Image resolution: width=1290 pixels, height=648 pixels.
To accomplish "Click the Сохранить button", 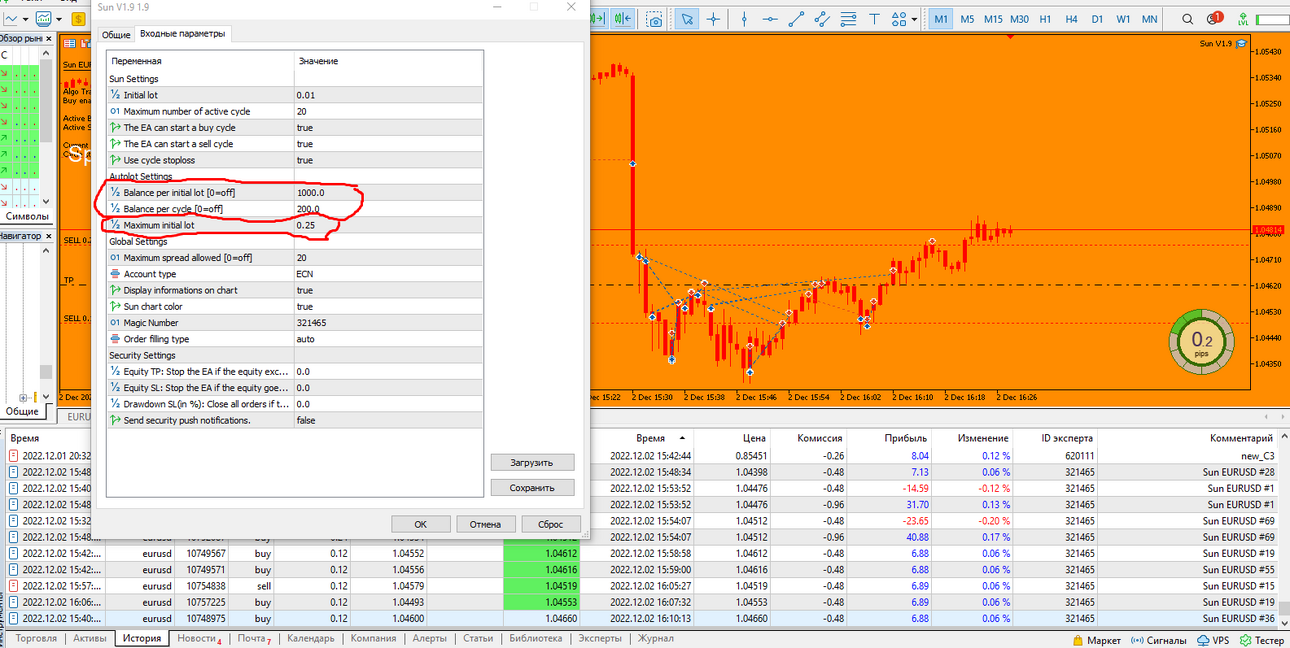I will (x=533, y=488).
